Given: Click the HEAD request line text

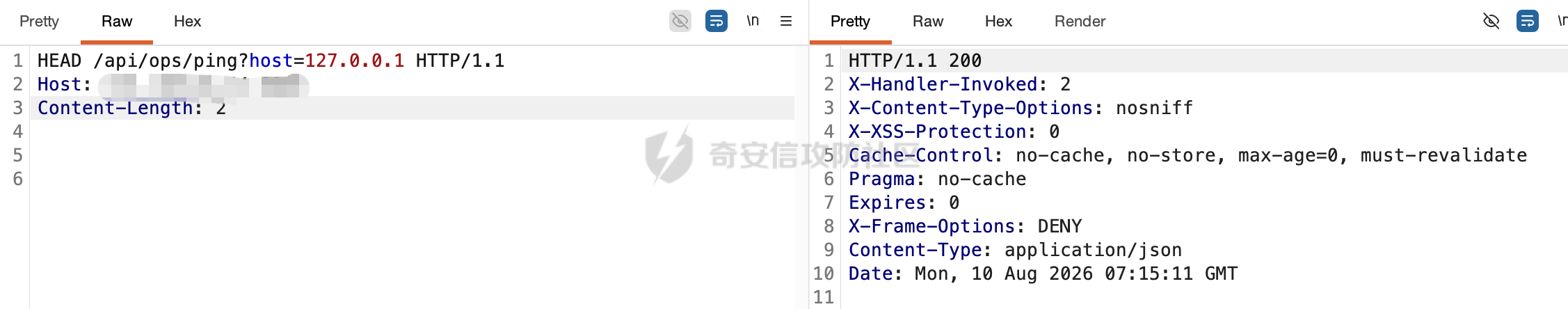Looking at the screenshot, I should 271,61.
